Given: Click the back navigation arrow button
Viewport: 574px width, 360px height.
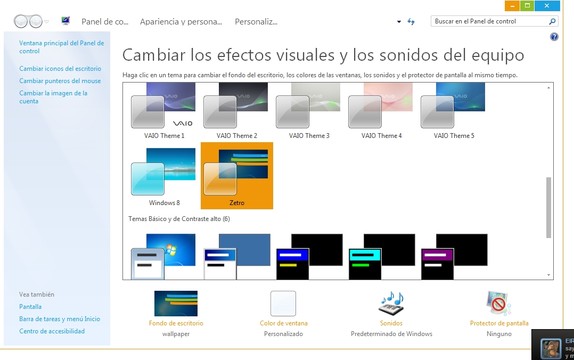Looking at the screenshot, I should [20, 21].
